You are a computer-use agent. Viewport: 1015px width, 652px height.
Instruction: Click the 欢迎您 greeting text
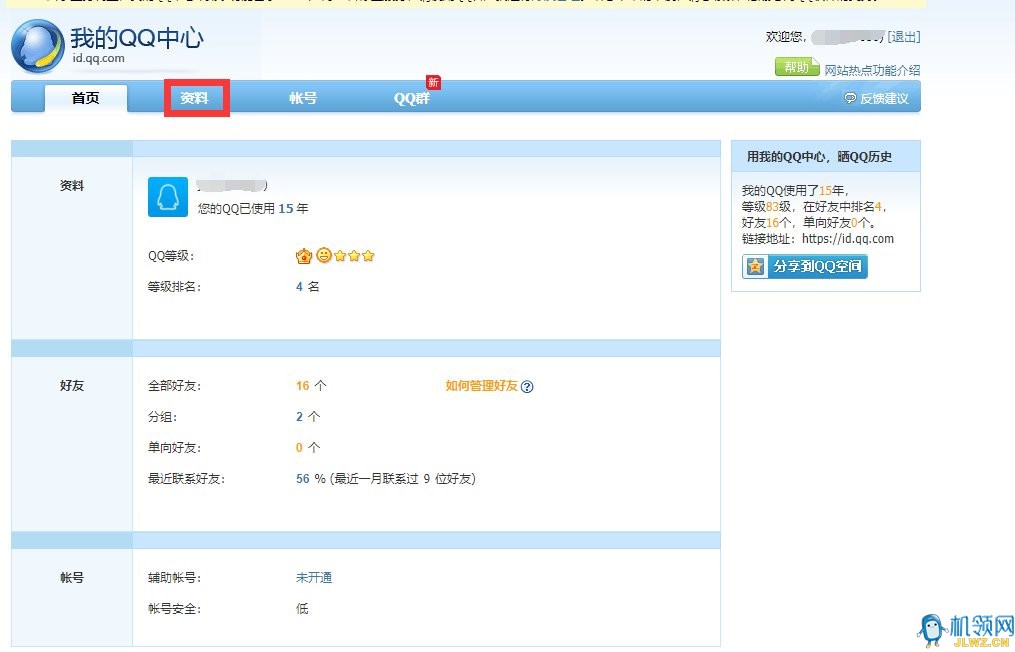click(785, 37)
